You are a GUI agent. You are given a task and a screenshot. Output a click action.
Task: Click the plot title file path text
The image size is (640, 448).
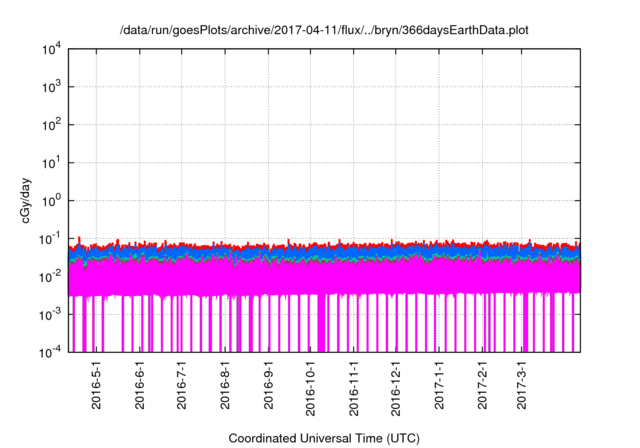324,31
